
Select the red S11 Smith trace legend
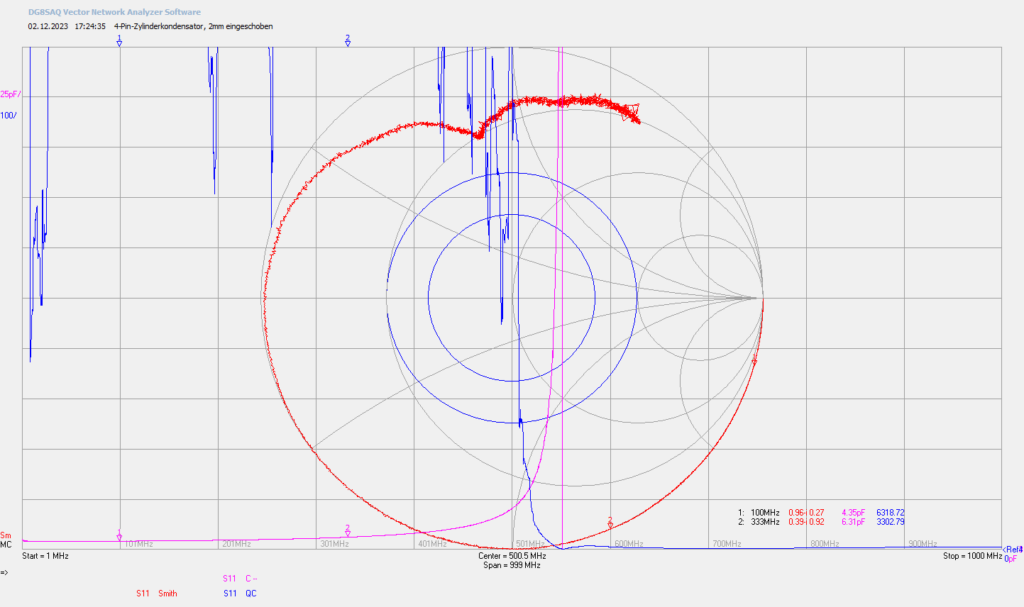[156, 593]
